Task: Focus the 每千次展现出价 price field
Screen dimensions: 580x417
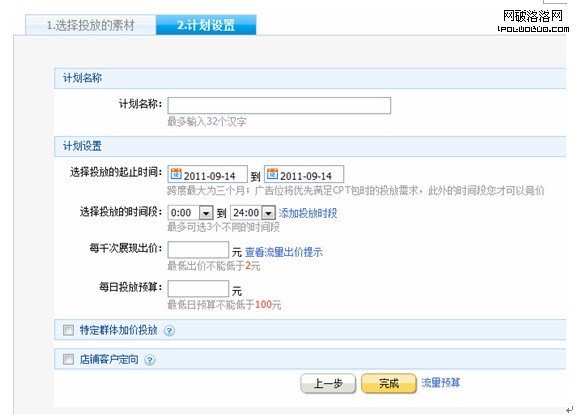Action: pyautogui.click(x=198, y=250)
